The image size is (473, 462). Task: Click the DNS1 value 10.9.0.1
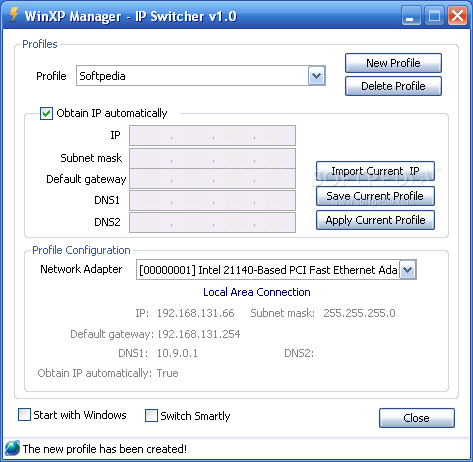click(177, 353)
